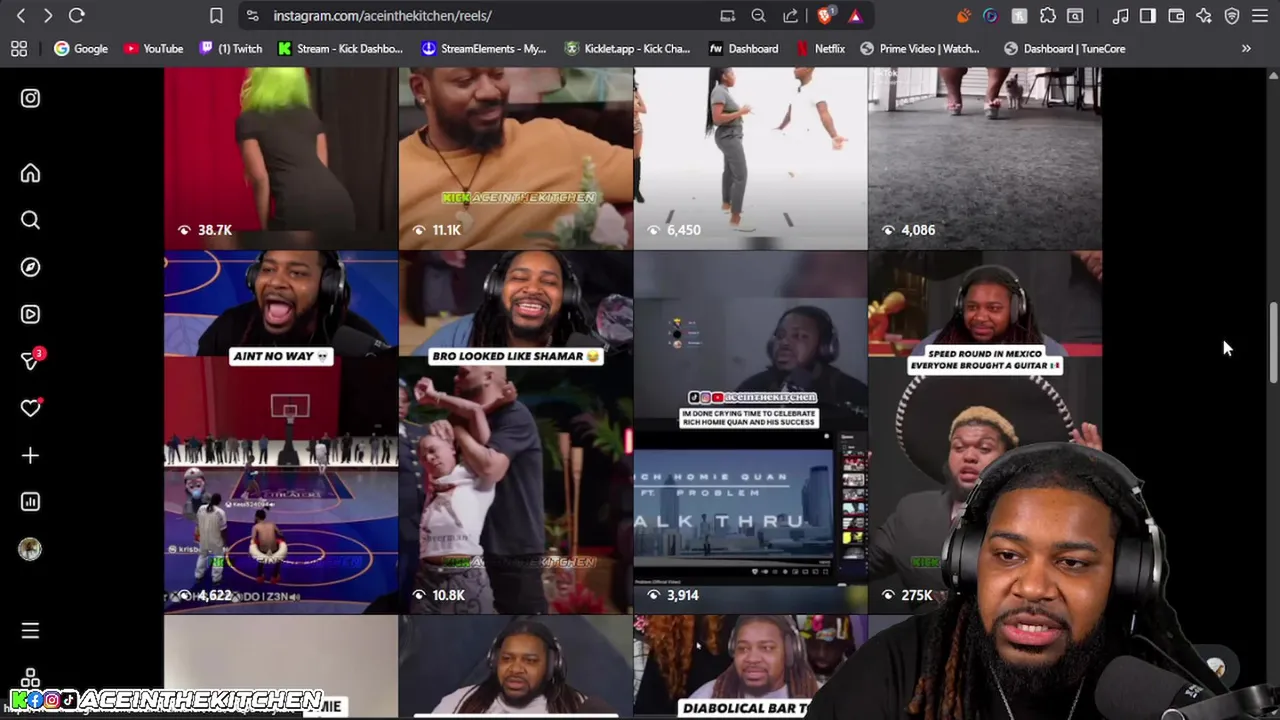The width and height of the screenshot is (1280, 720).
Task: Open the YouTube bookmark
Action: (x=153, y=48)
